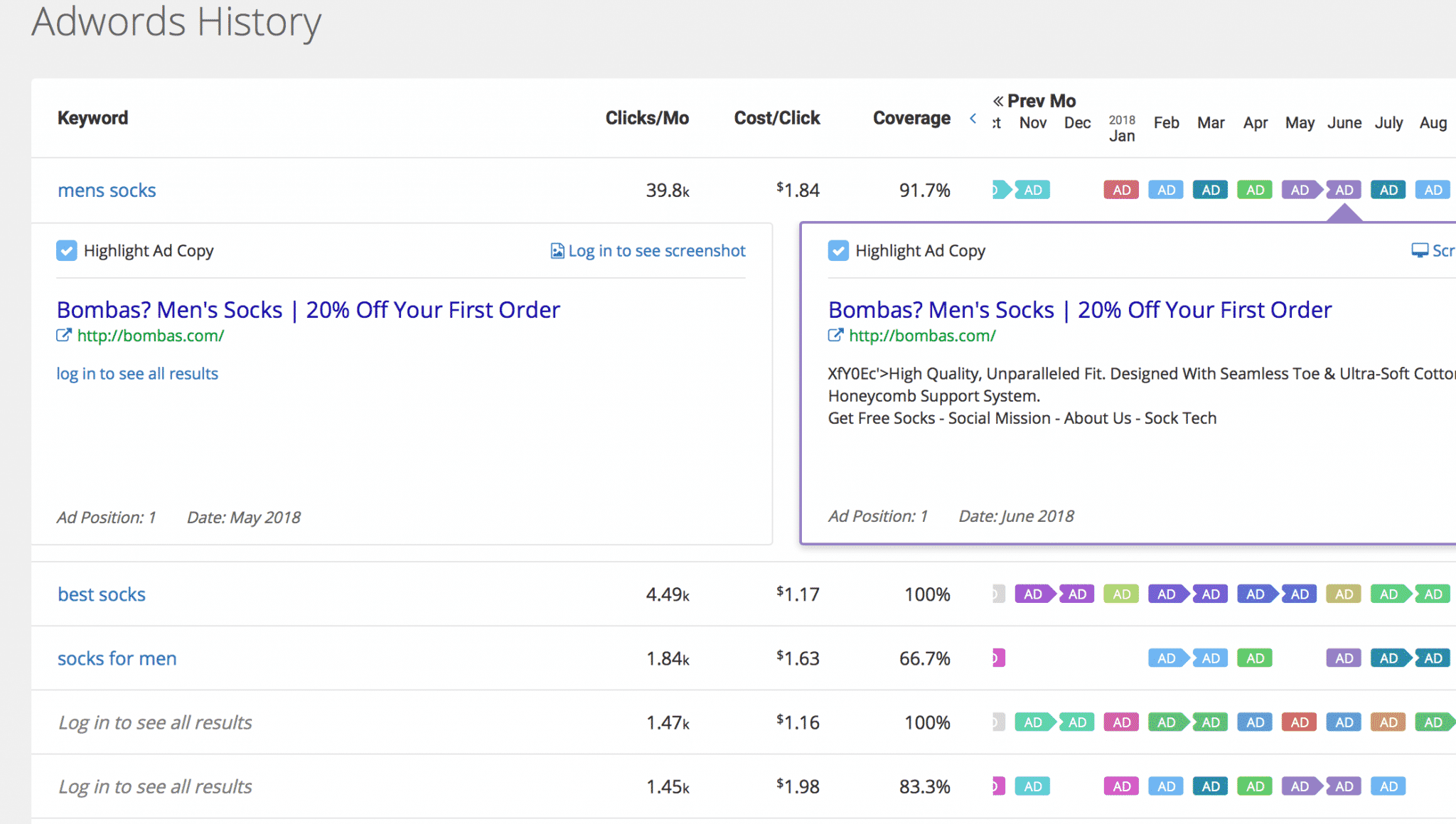The height and width of the screenshot is (824, 1456).
Task: Click external link icon beside bombas.com in June panel
Action: [x=836, y=336]
